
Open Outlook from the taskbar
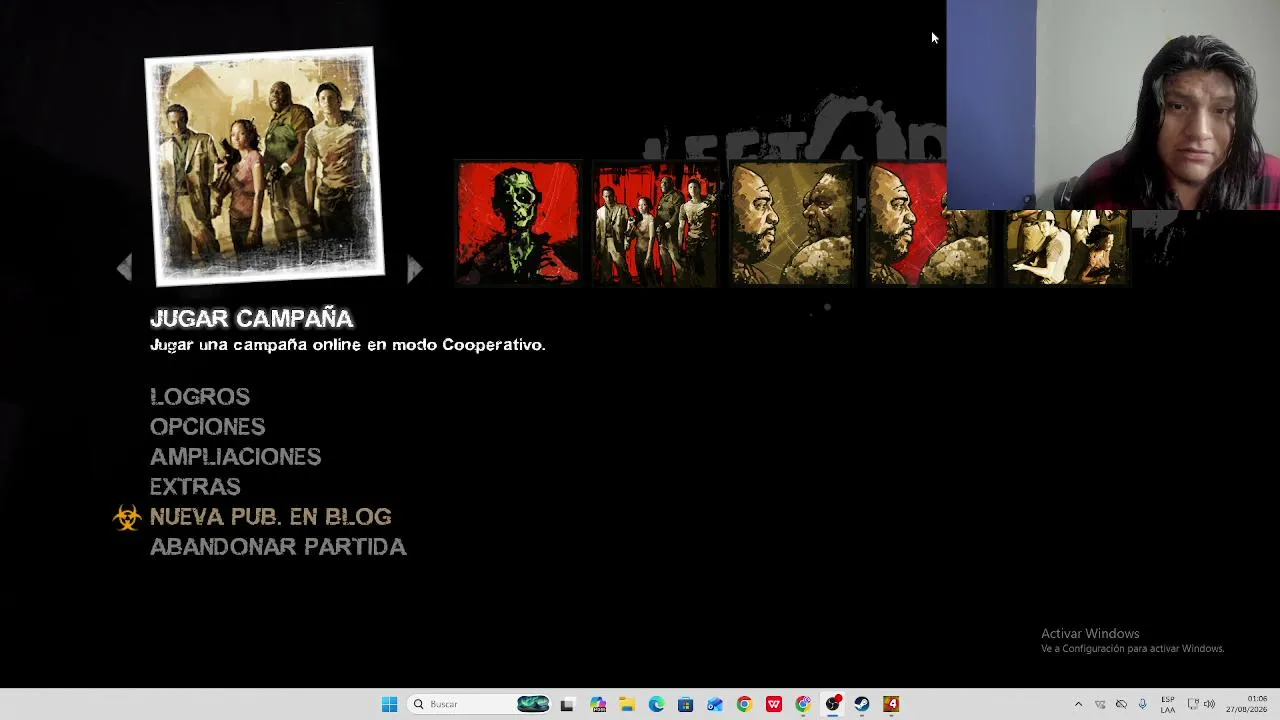pos(715,704)
